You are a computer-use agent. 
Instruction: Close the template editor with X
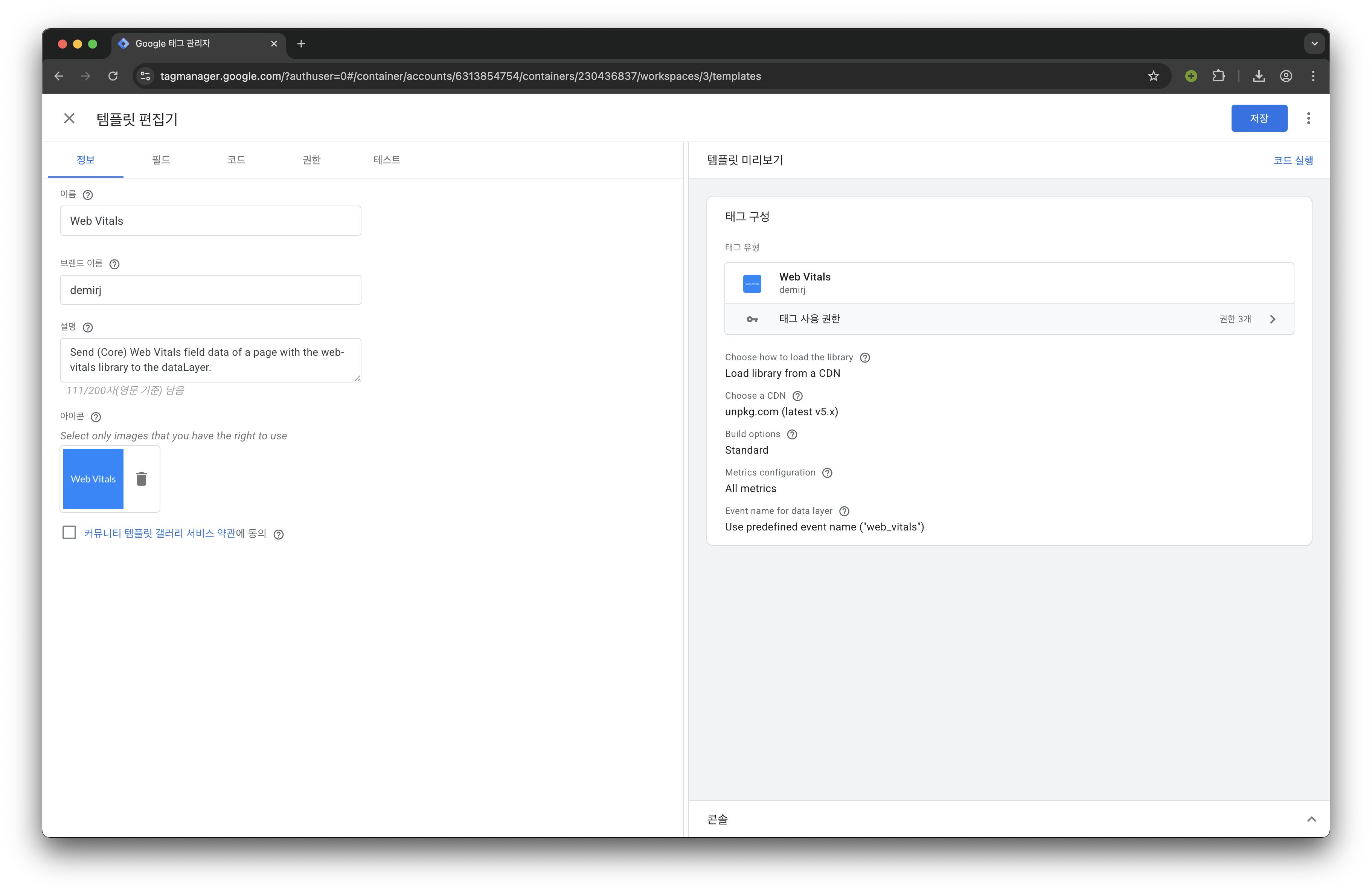coord(69,118)
